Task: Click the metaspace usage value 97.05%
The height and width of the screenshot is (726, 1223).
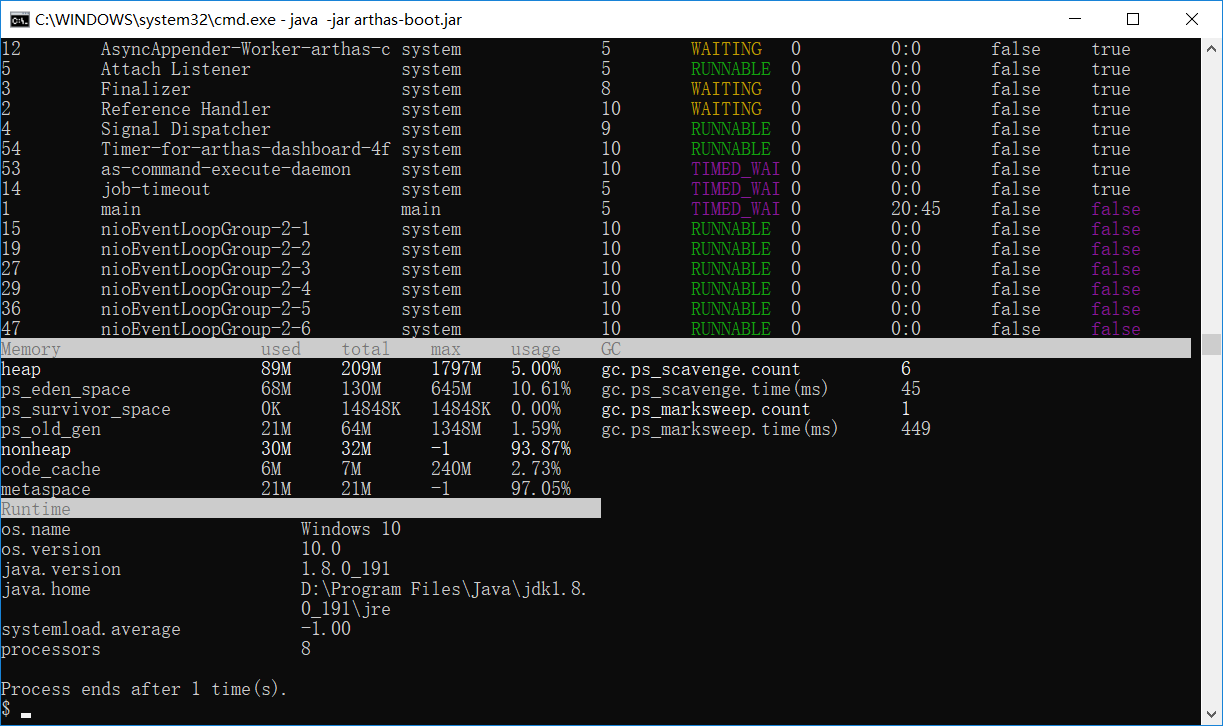Action: [541, 489]
